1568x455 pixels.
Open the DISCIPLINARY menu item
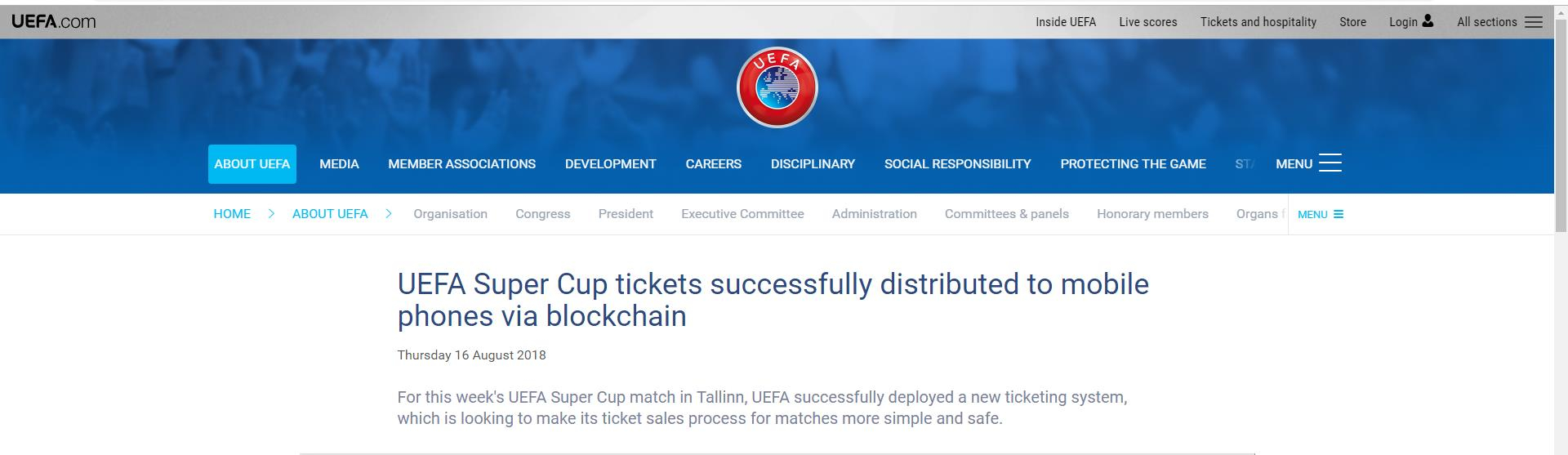[x=813, y=164]
